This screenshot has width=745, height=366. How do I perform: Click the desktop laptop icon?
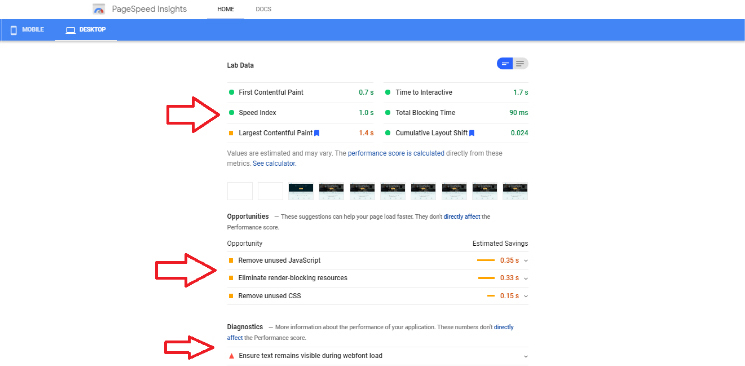pos(71,30)
